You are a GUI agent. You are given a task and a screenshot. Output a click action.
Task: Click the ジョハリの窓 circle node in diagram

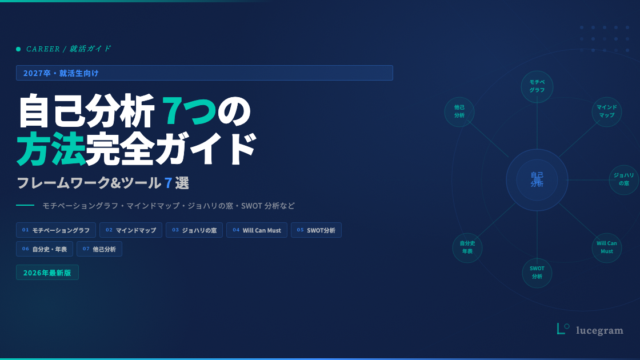click(624, 180)
